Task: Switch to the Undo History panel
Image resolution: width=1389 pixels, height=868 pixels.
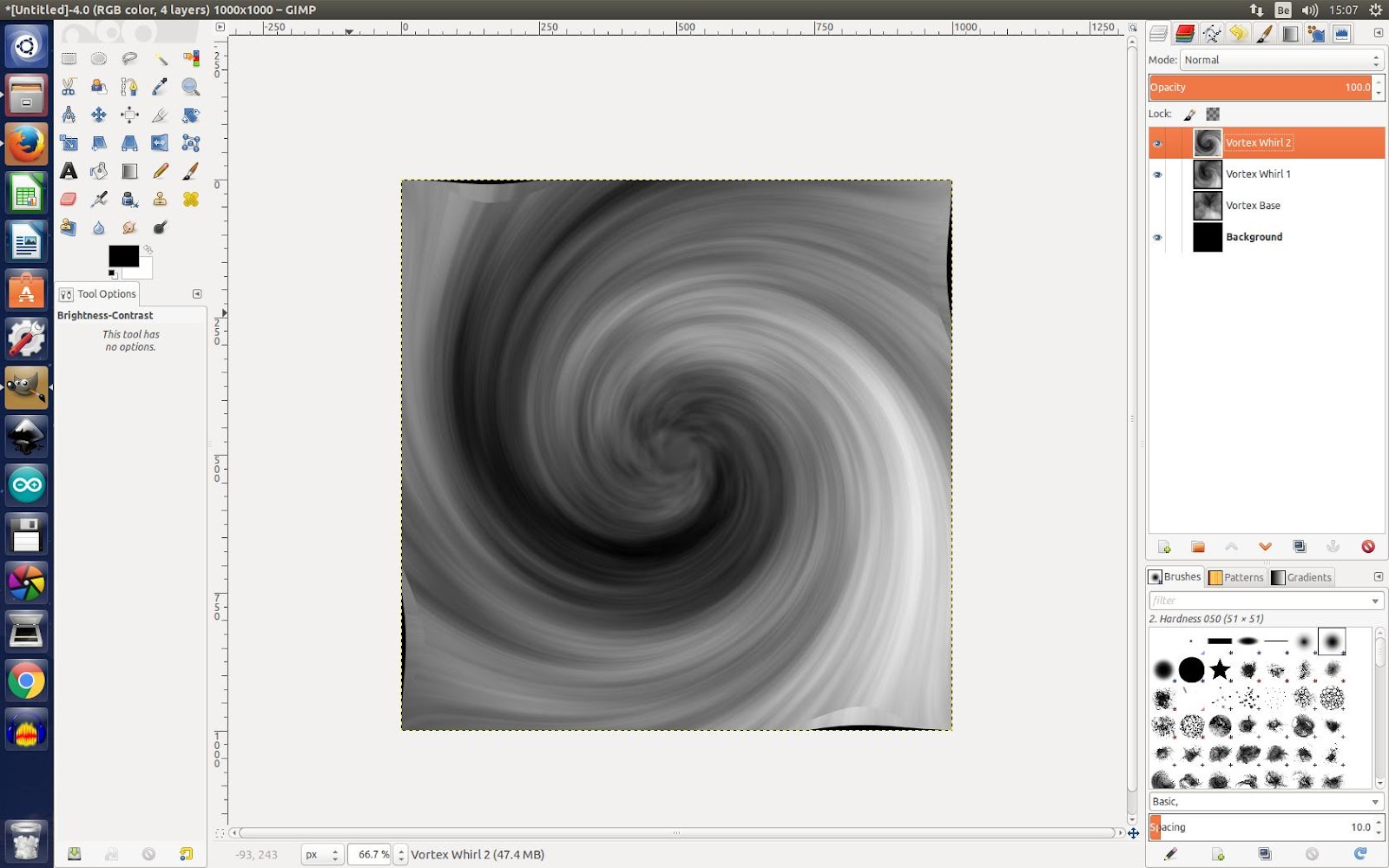Action: coord(1238,35)
